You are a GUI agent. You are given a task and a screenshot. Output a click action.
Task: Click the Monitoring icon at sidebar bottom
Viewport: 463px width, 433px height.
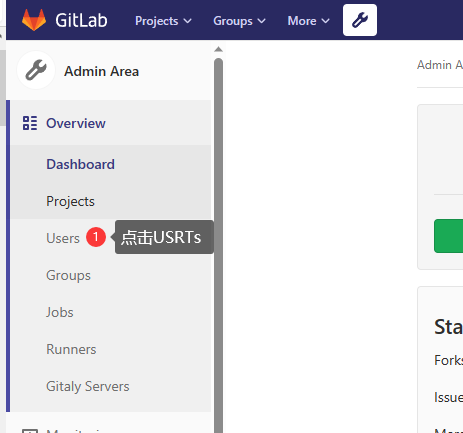pyautogui.click(x=30, y=431)
